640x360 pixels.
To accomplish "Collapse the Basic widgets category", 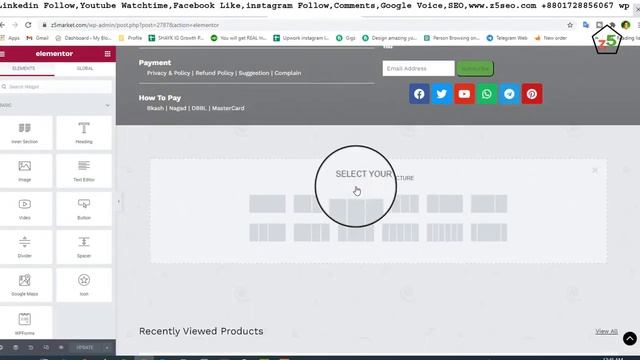I will click(107, 105).
